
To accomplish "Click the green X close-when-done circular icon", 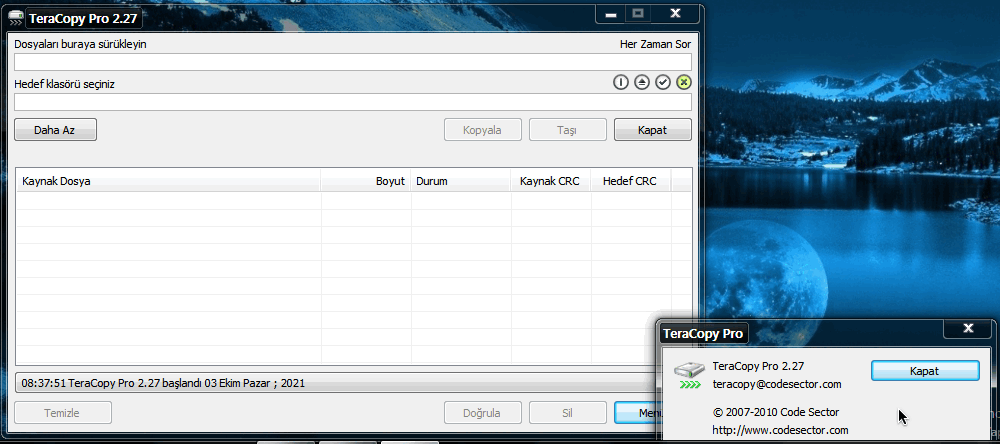I will (684, 82).
